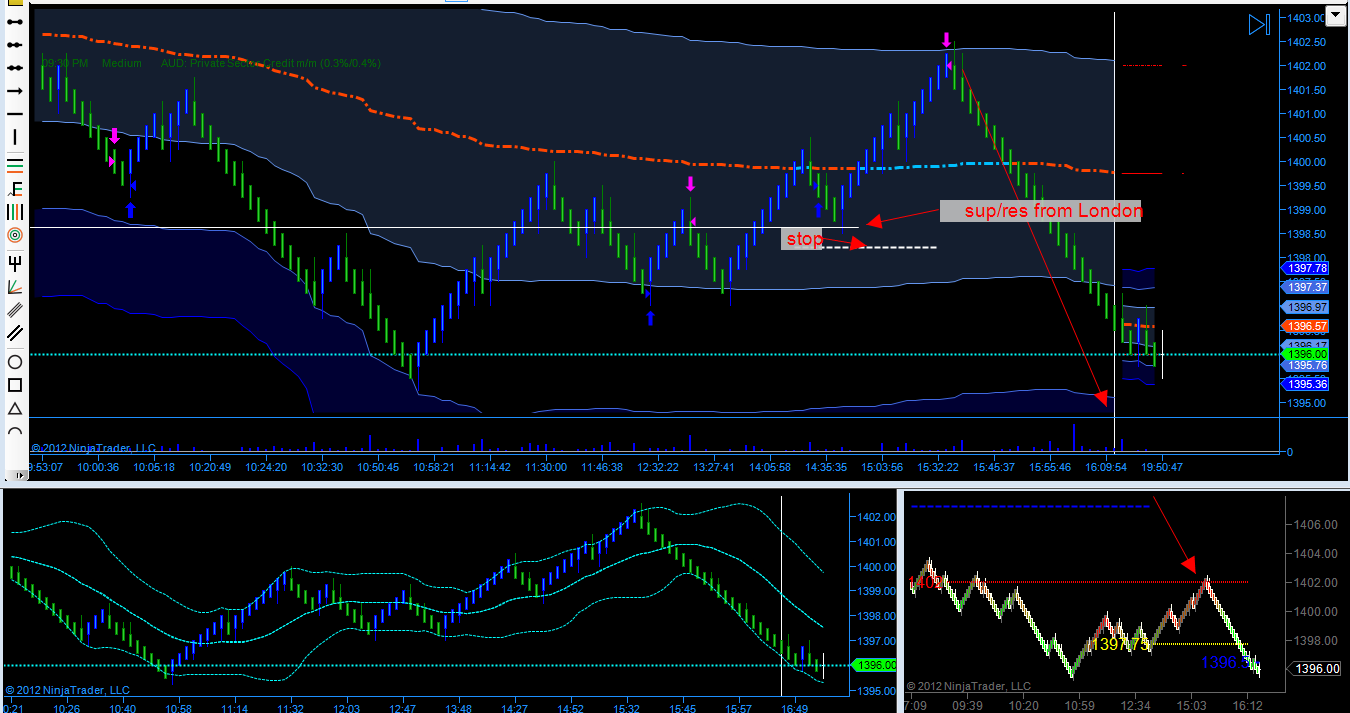Click the 1396.00 marker on bottom-right chart
This screenshot has height=713, width=1350.
(1315, 669)
